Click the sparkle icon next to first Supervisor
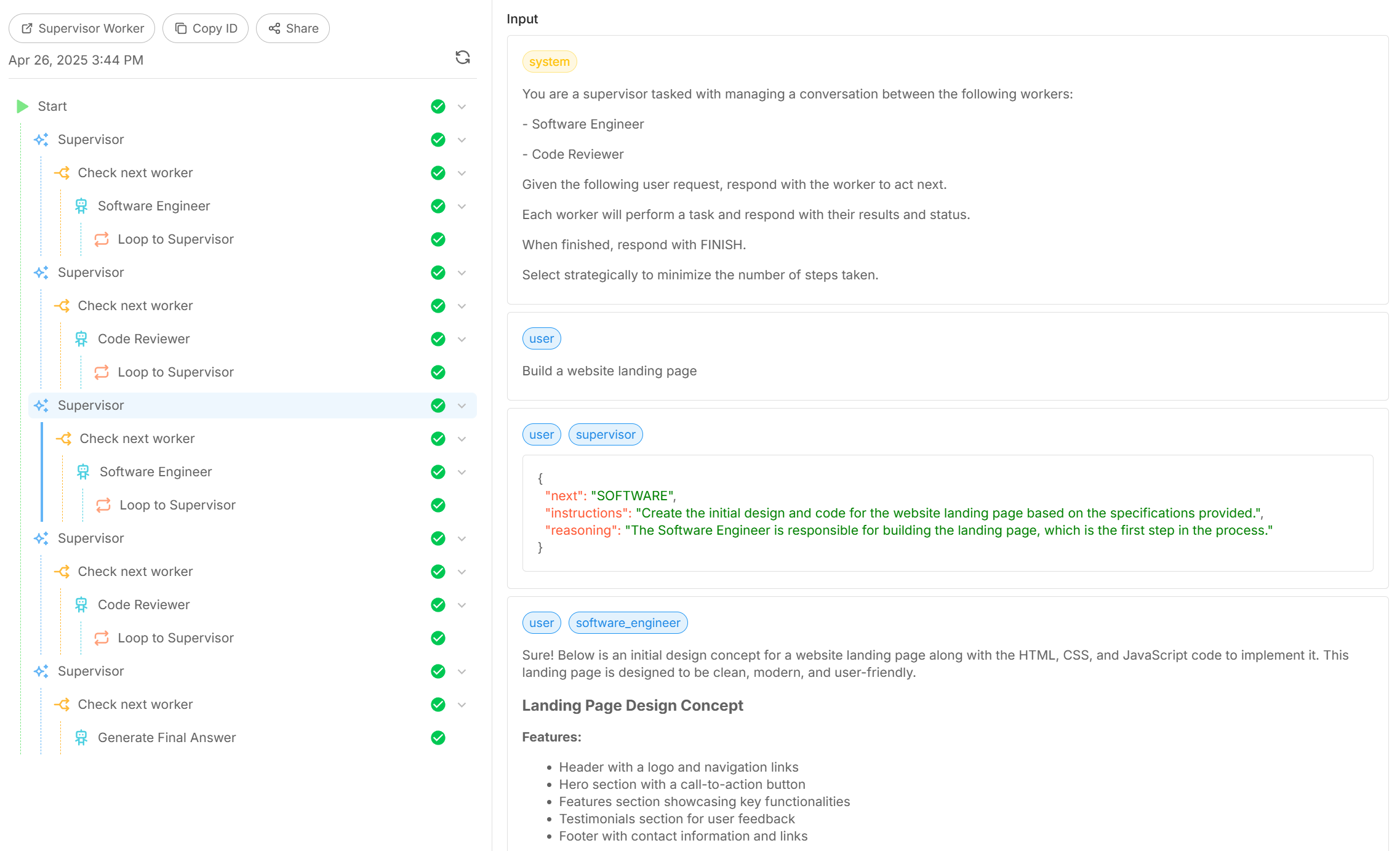1400x851 pixels. pos(41,139)
